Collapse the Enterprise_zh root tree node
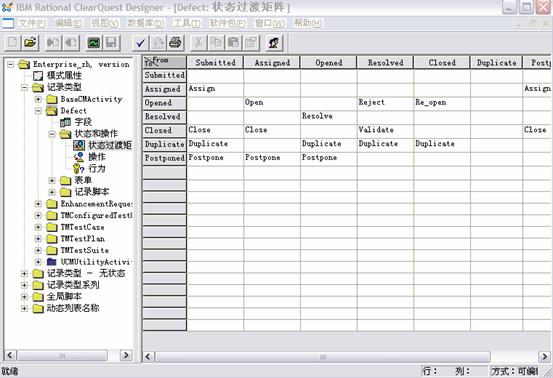The image size is (553, 378). click(x=11, y=64)
